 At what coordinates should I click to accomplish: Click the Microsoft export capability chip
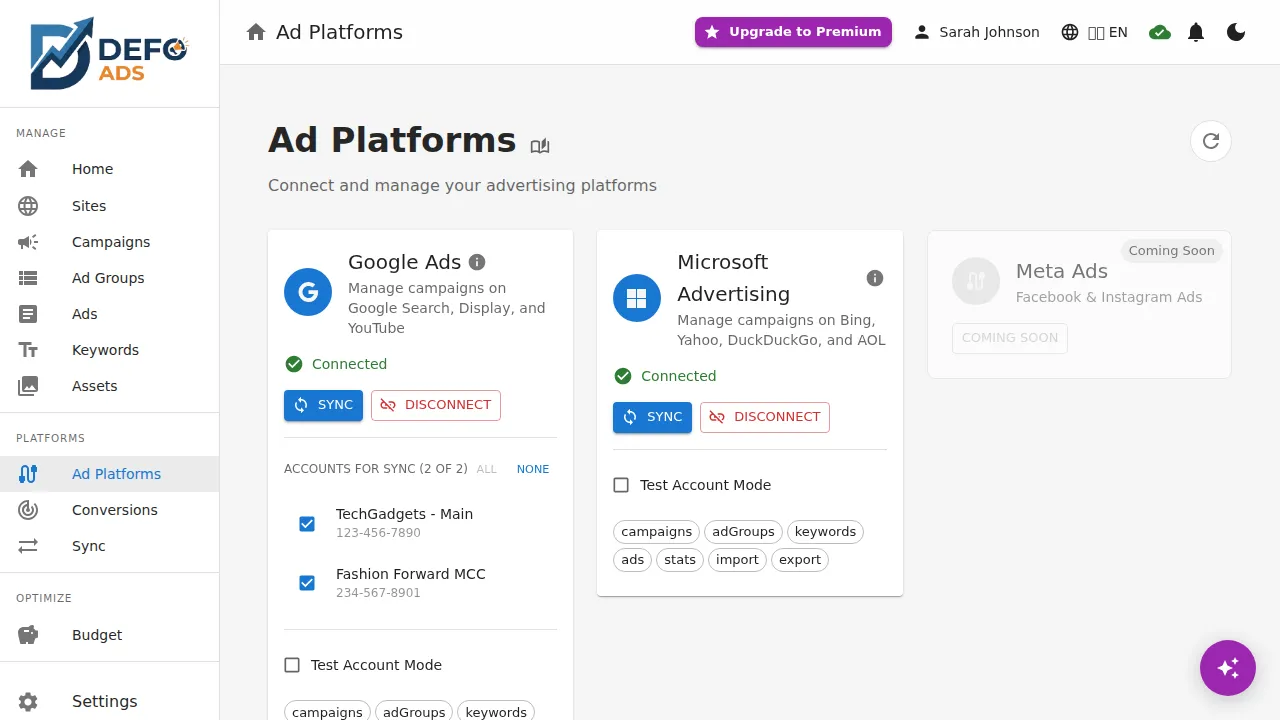pos(800,560)
